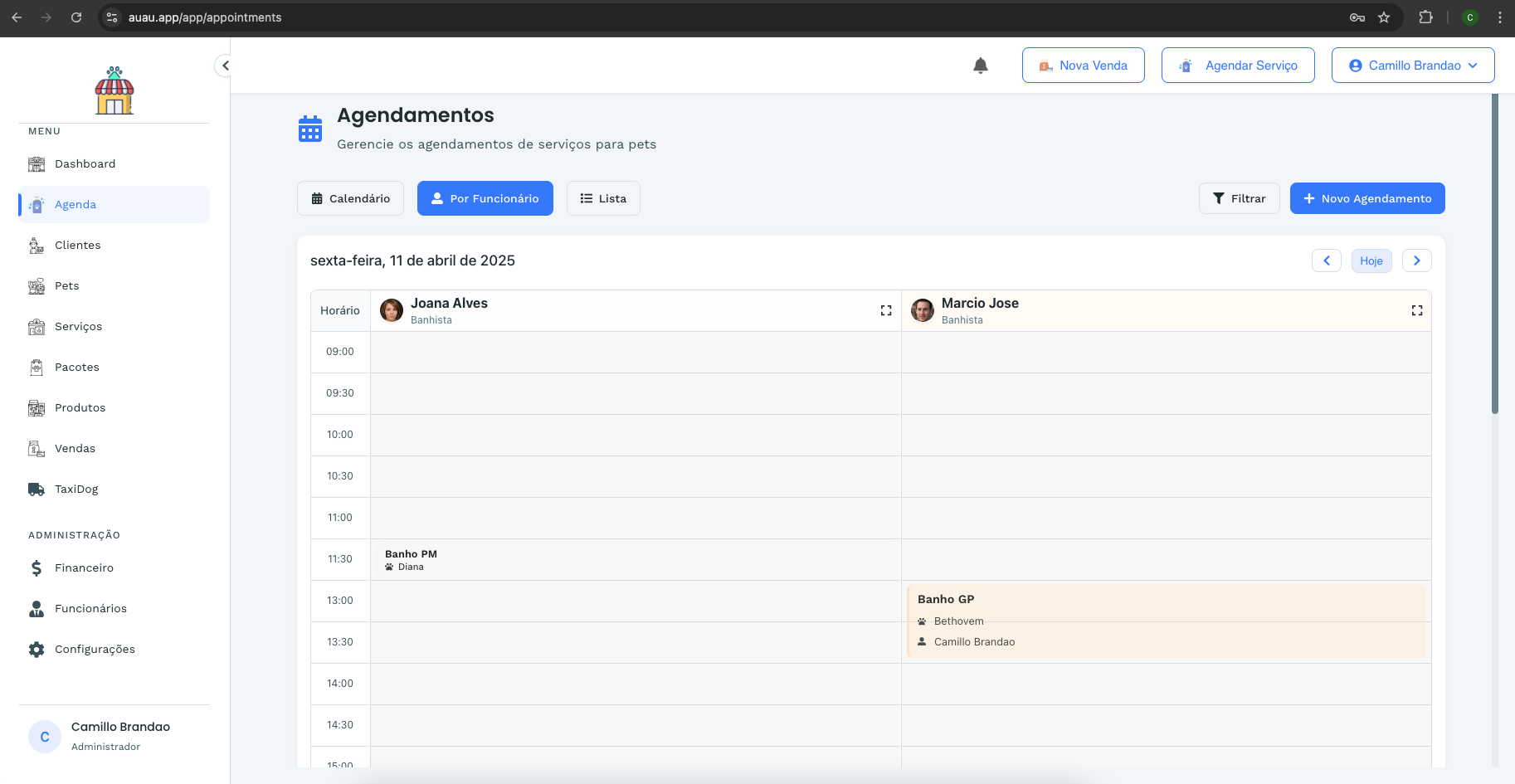Viewport: 1515px width, 784px height.
Task: Click the site info icon in address bar
Action: point(112,17)
